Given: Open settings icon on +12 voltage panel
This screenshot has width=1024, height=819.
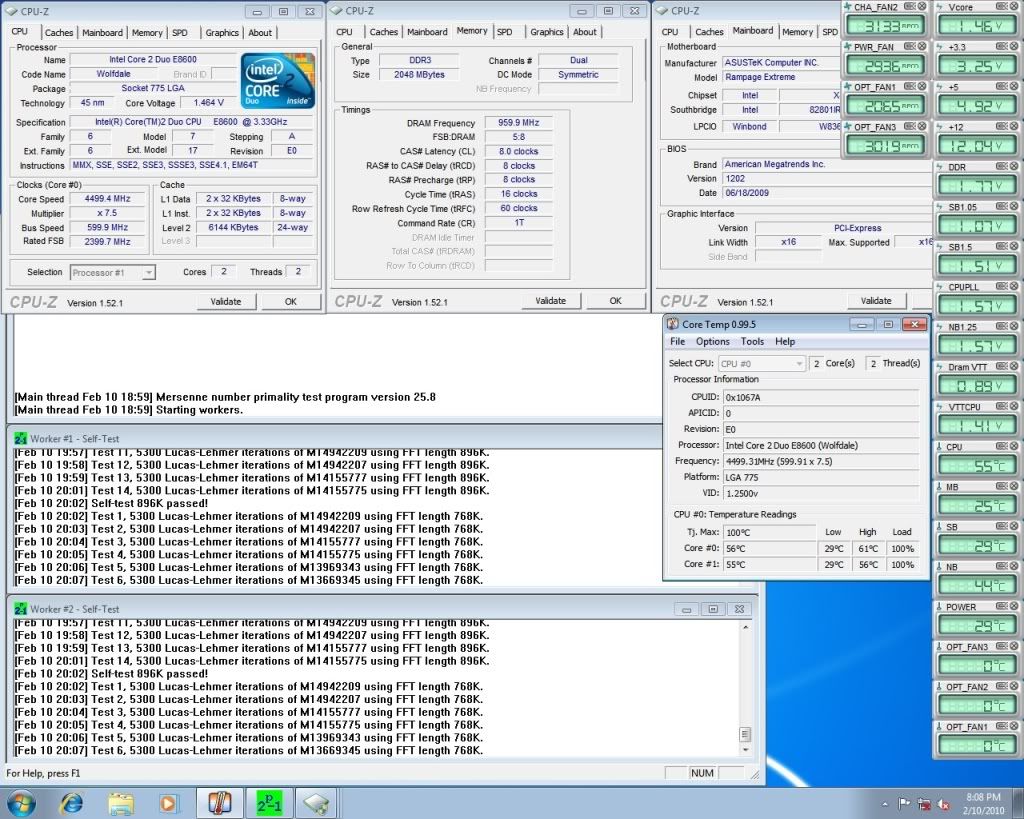Looking at the screenshot, I should click(x=1001, y=126).
